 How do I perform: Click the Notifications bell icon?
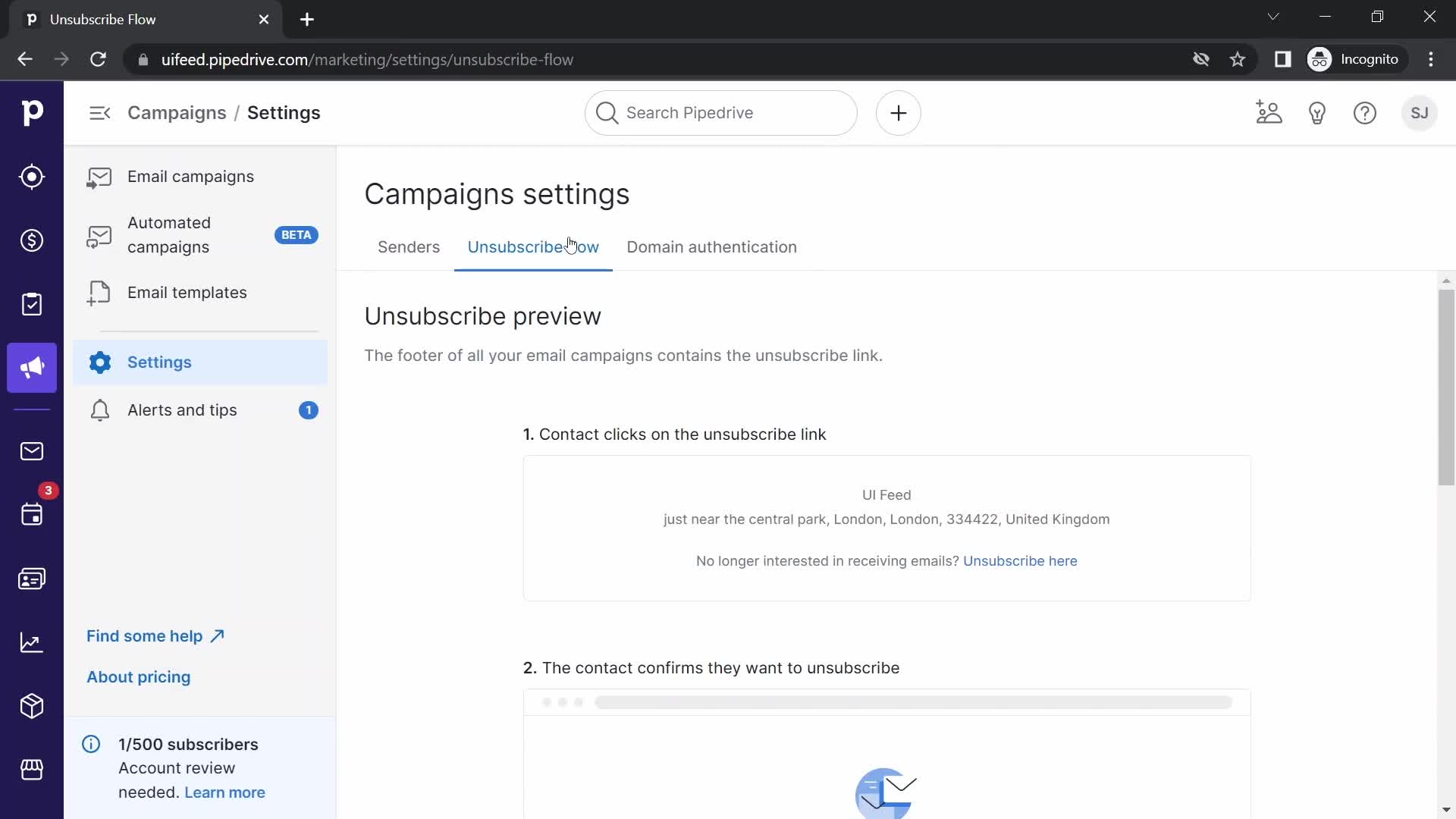point(99,410)
